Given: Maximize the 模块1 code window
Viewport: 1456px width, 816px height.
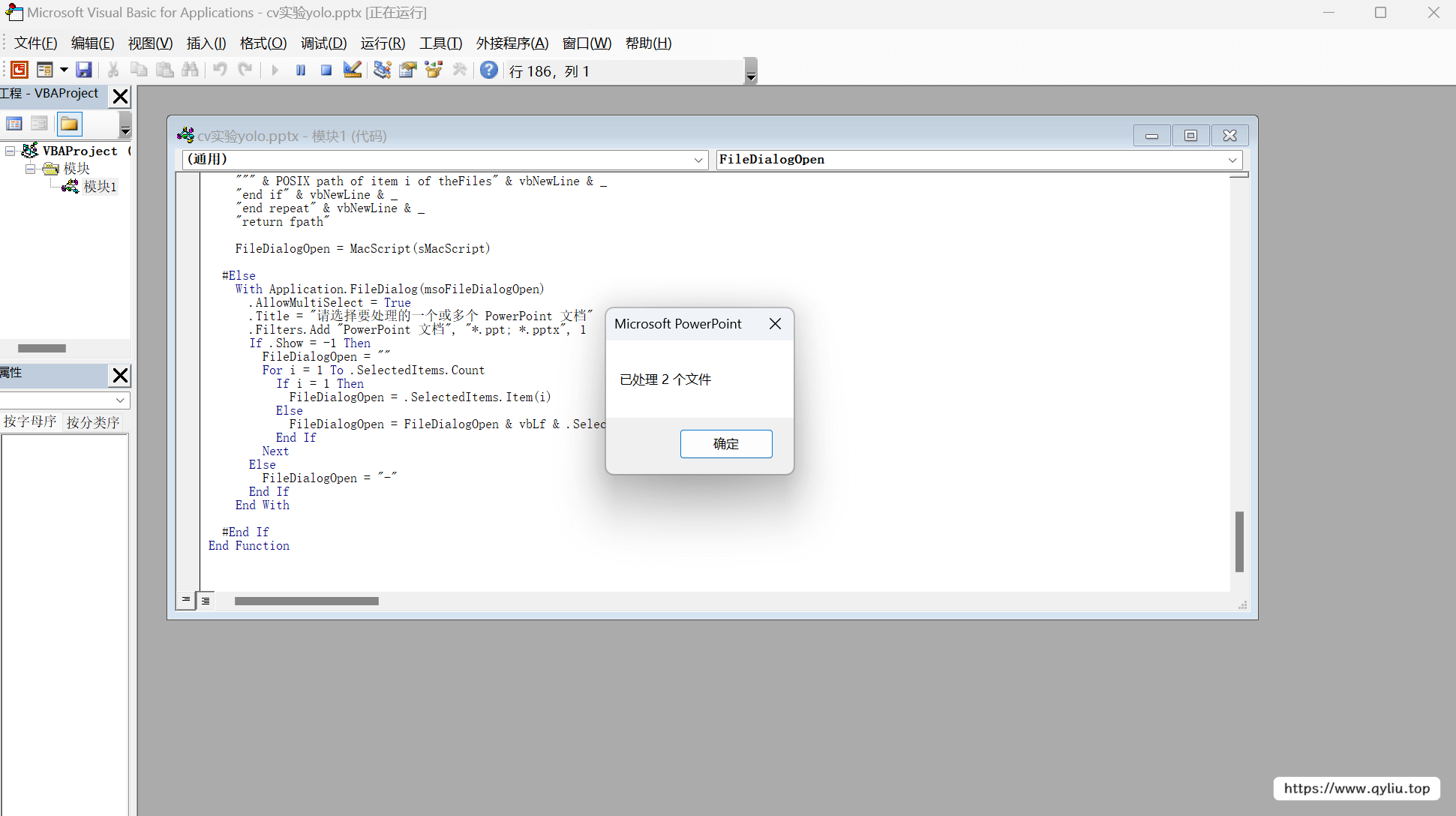Looking at the screenshot, I should click(x=1190, y=136).
